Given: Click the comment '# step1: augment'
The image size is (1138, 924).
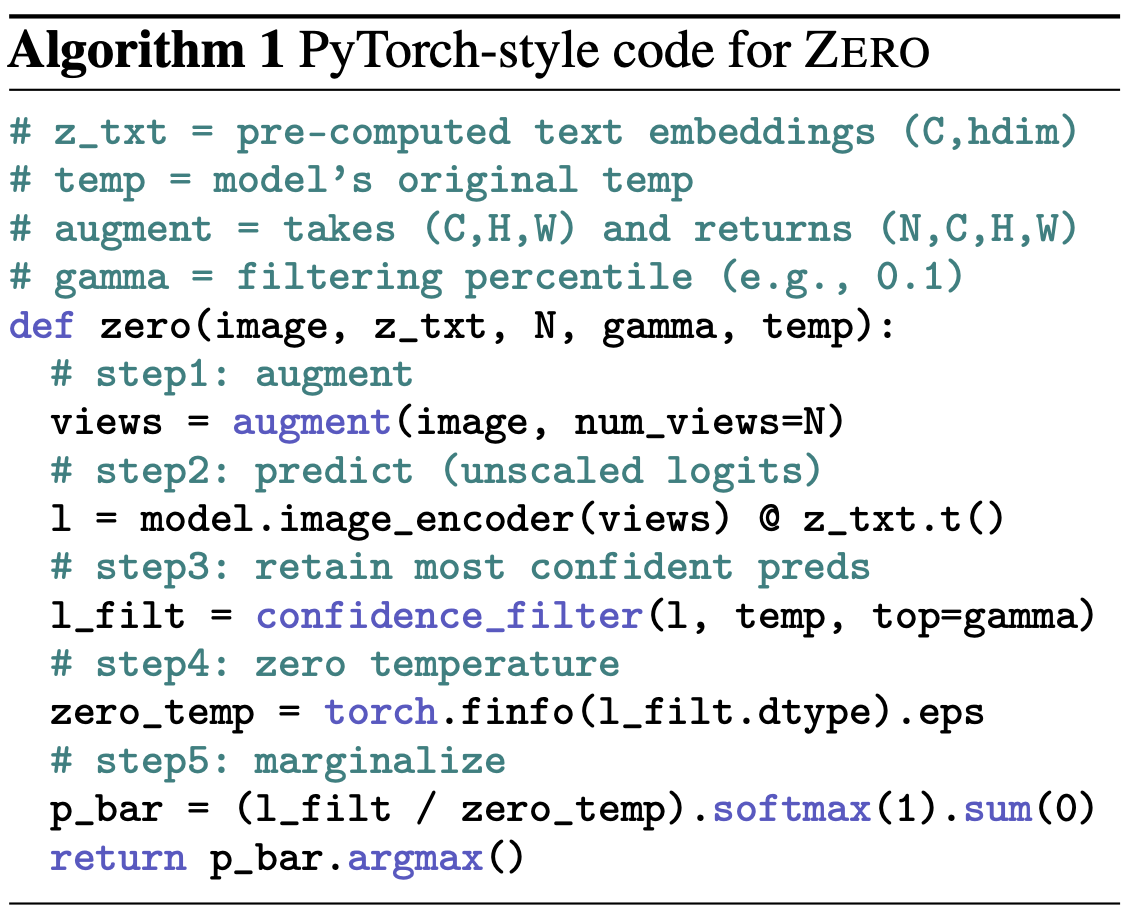Looking at the screenshot, I should pyautogui.click(x=232, y=375).
